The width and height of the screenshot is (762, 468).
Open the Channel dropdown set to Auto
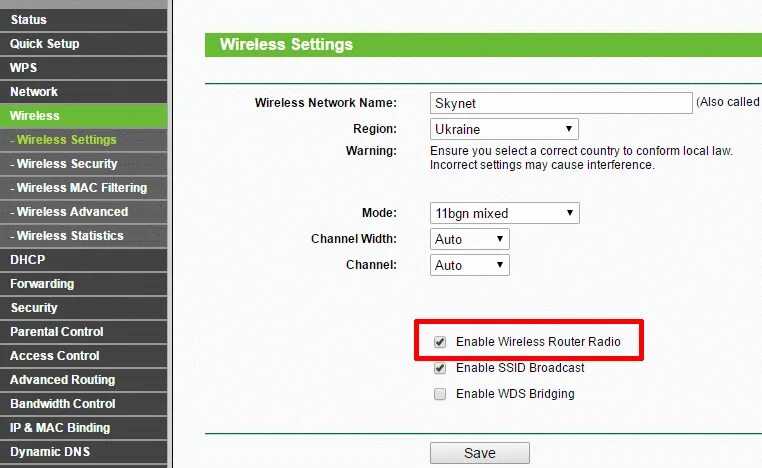pos(469,265)
